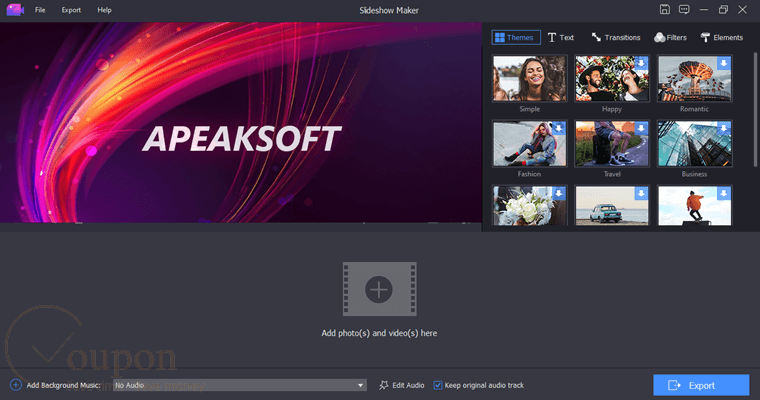Switch to the Text tab
Viewport: 760px width, 400px height.
point(561,37)
